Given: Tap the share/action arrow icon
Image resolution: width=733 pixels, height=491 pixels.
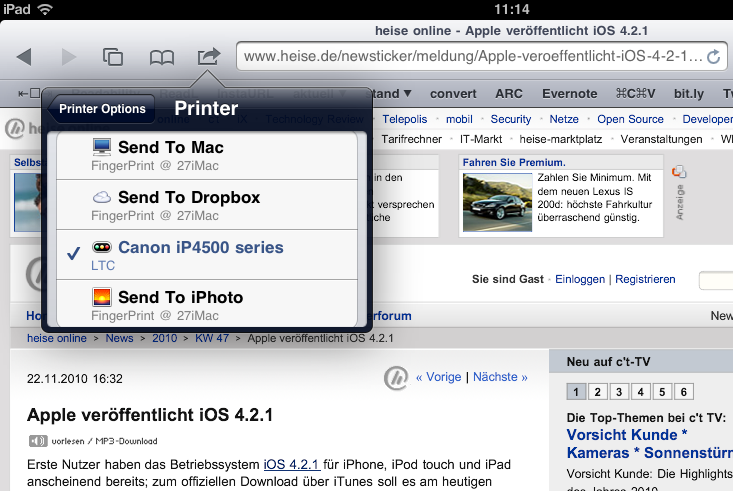Looking at the screenshot, I should [208, 56].
